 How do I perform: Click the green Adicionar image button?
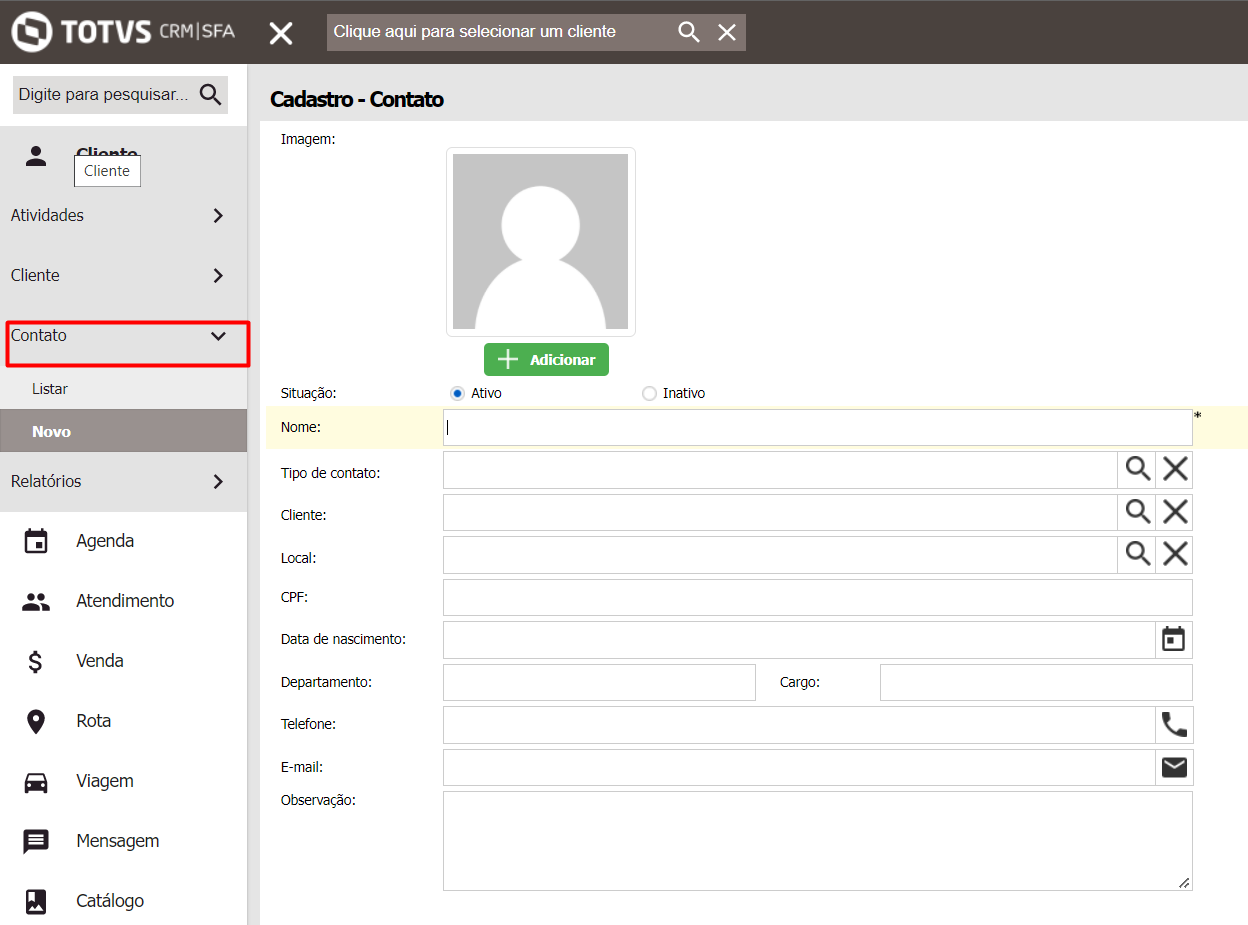[x=546, y=360]
